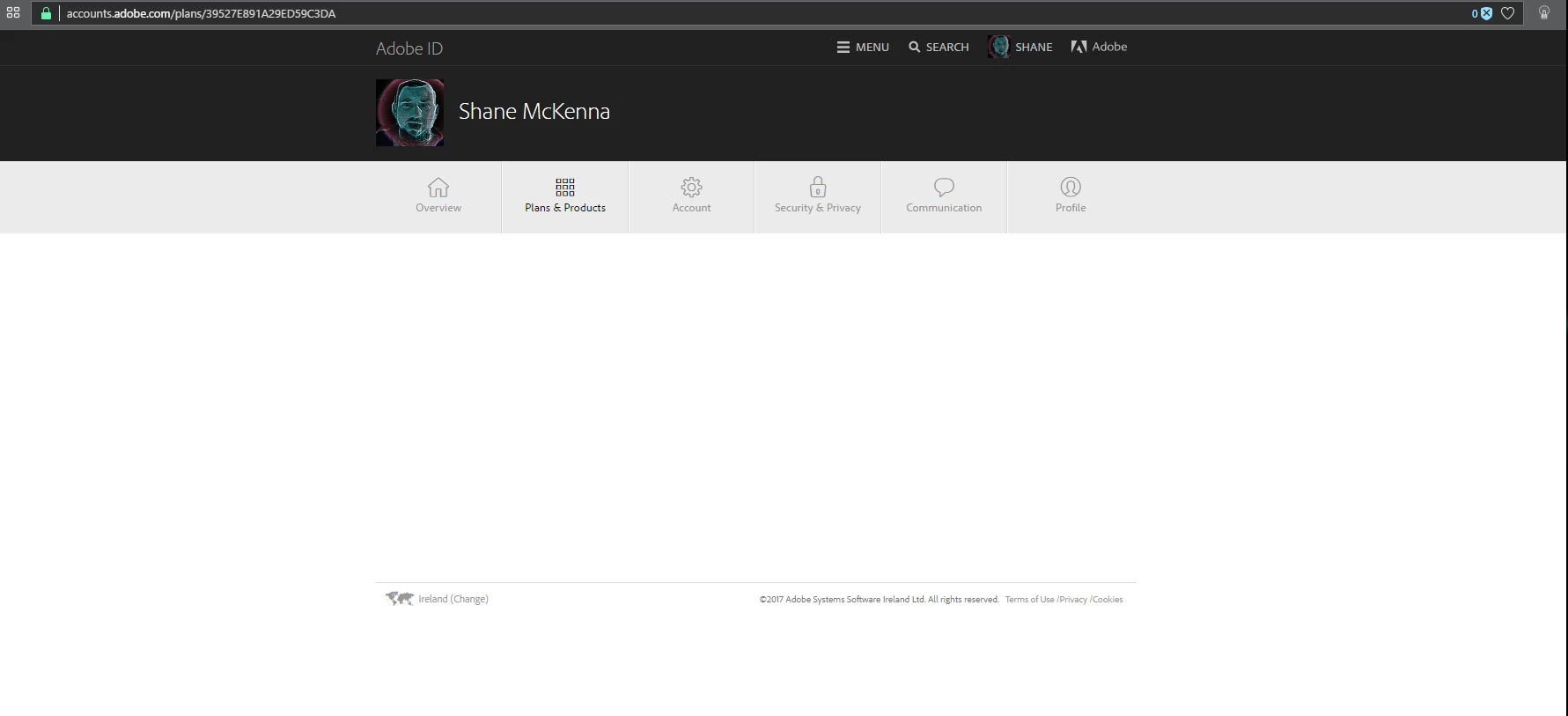
Task: Open the Terms of Use link
Action: click(x=1029, y=600)
